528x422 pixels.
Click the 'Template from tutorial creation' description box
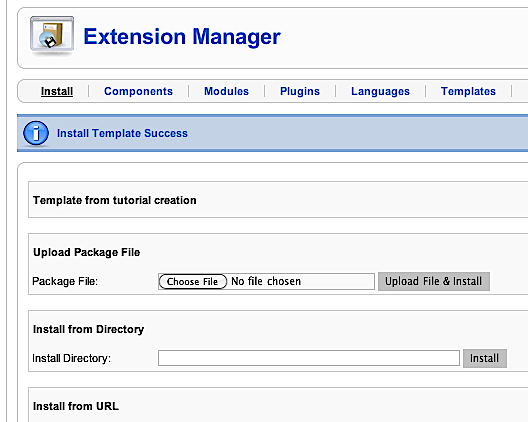(x=278, y=200)
